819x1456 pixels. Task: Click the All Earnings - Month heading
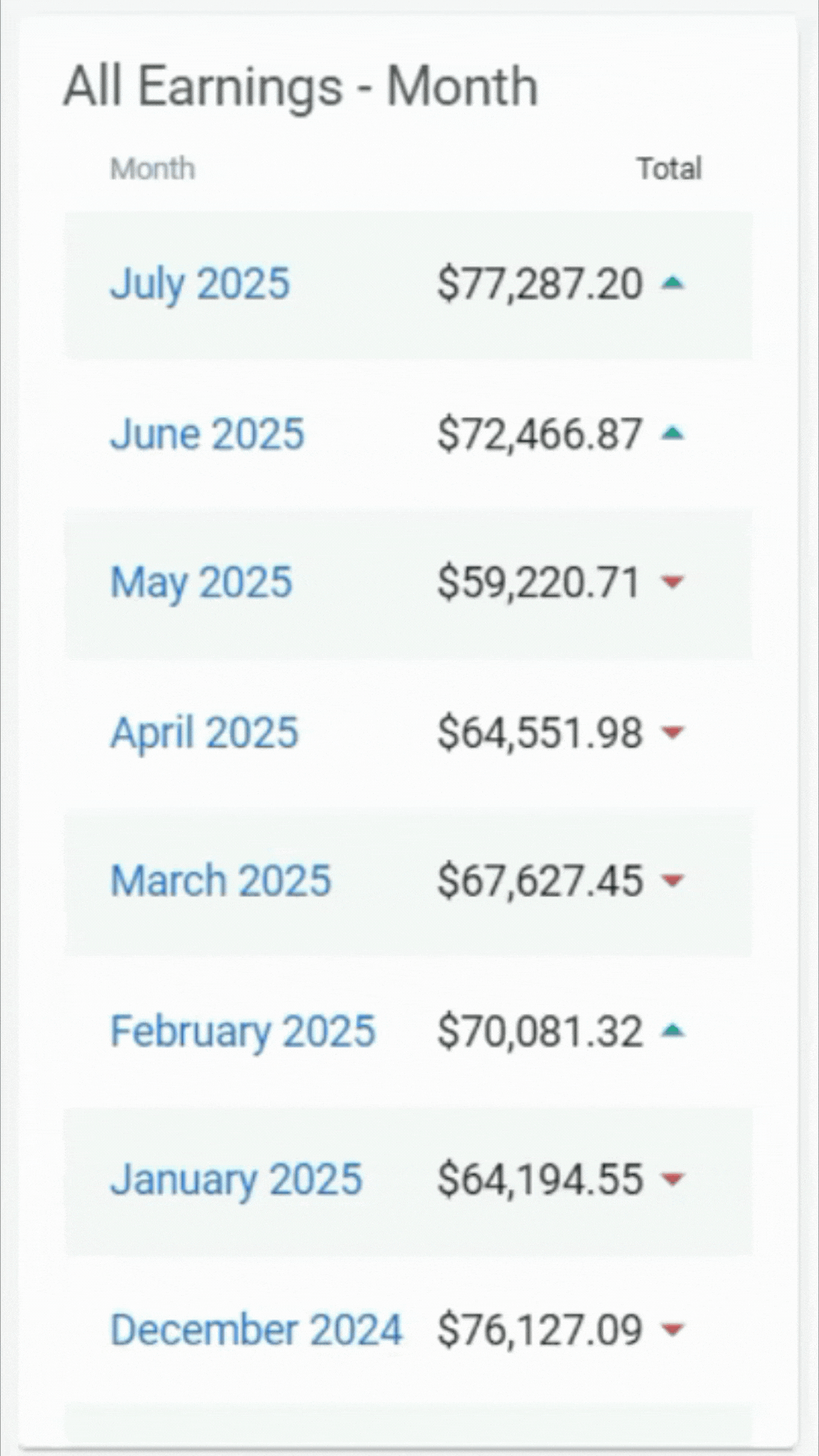click(300, 86)
